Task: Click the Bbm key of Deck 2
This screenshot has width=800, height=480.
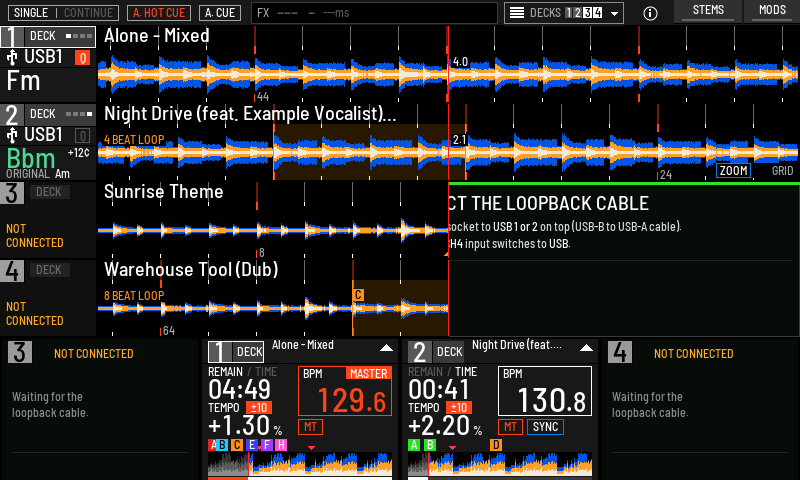Action: tap(31, 159)
